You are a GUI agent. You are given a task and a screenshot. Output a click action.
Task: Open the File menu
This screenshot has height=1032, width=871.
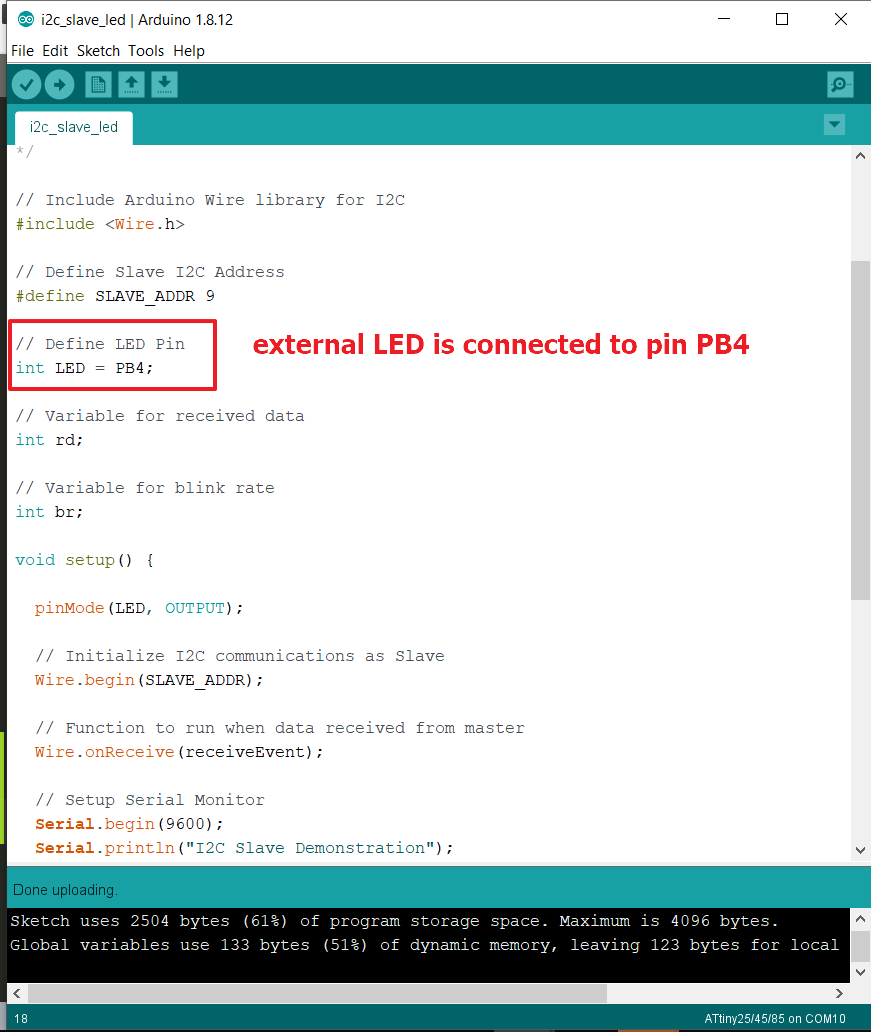coord(22,51)
